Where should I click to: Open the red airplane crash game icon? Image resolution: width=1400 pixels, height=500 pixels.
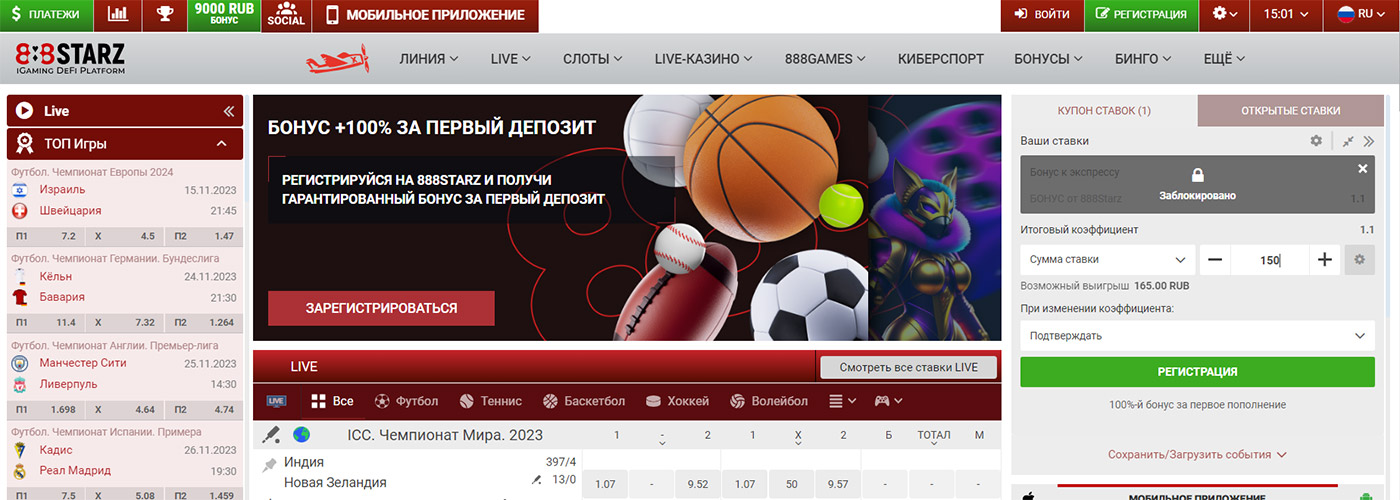(x=337, y=60)
